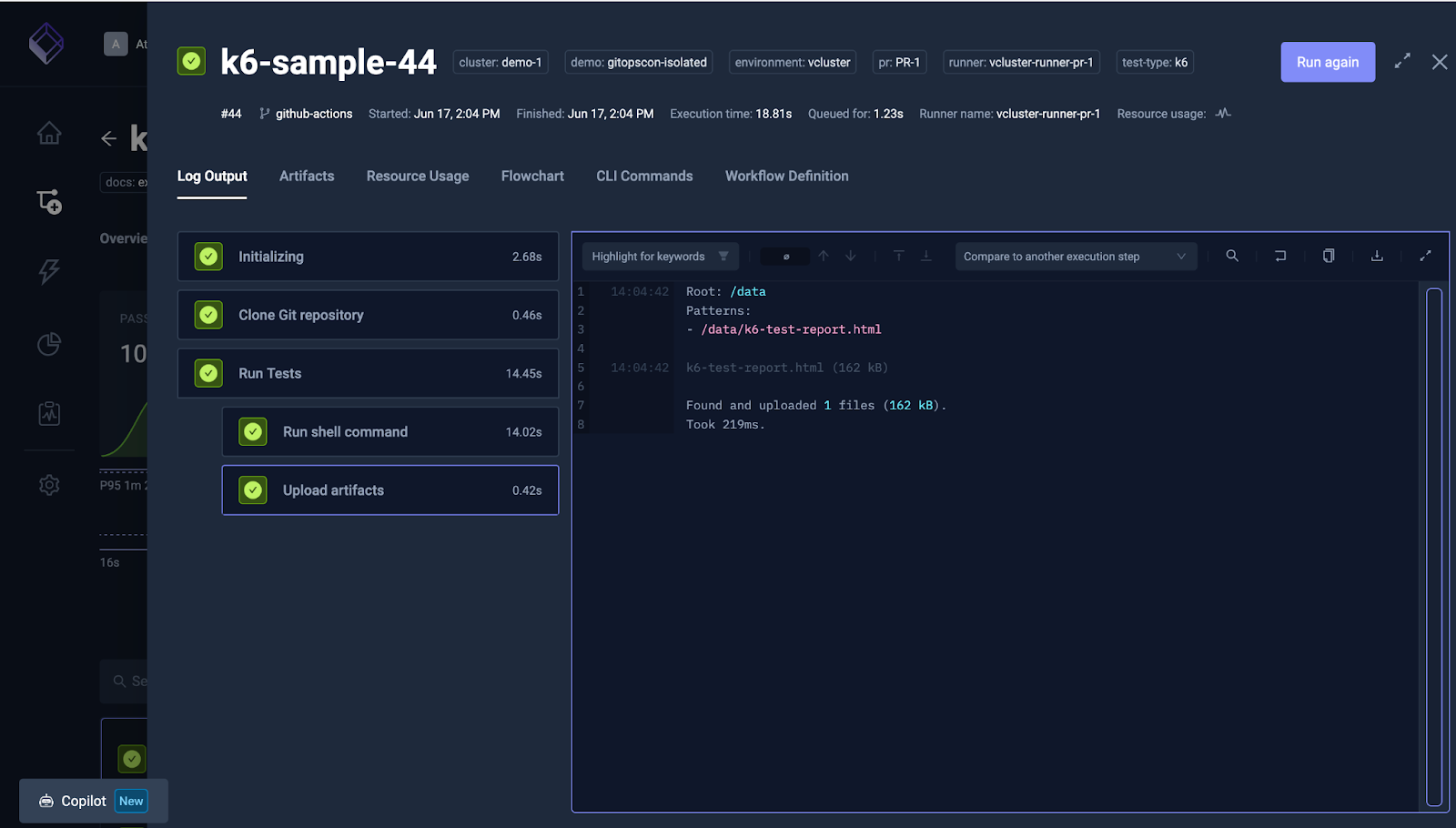This screenshot has height=828, width=1456.
Task: Open the Home dashboard icon
Action: (49, 133)
